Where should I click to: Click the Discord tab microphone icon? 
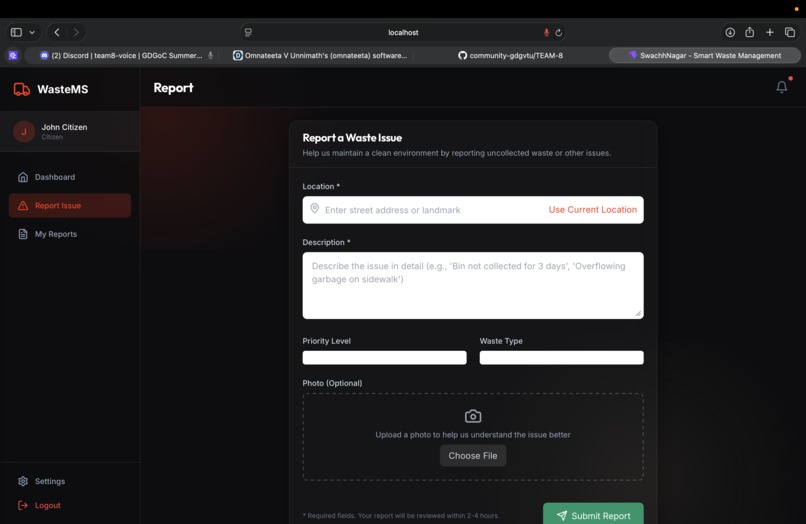point(210,56)
